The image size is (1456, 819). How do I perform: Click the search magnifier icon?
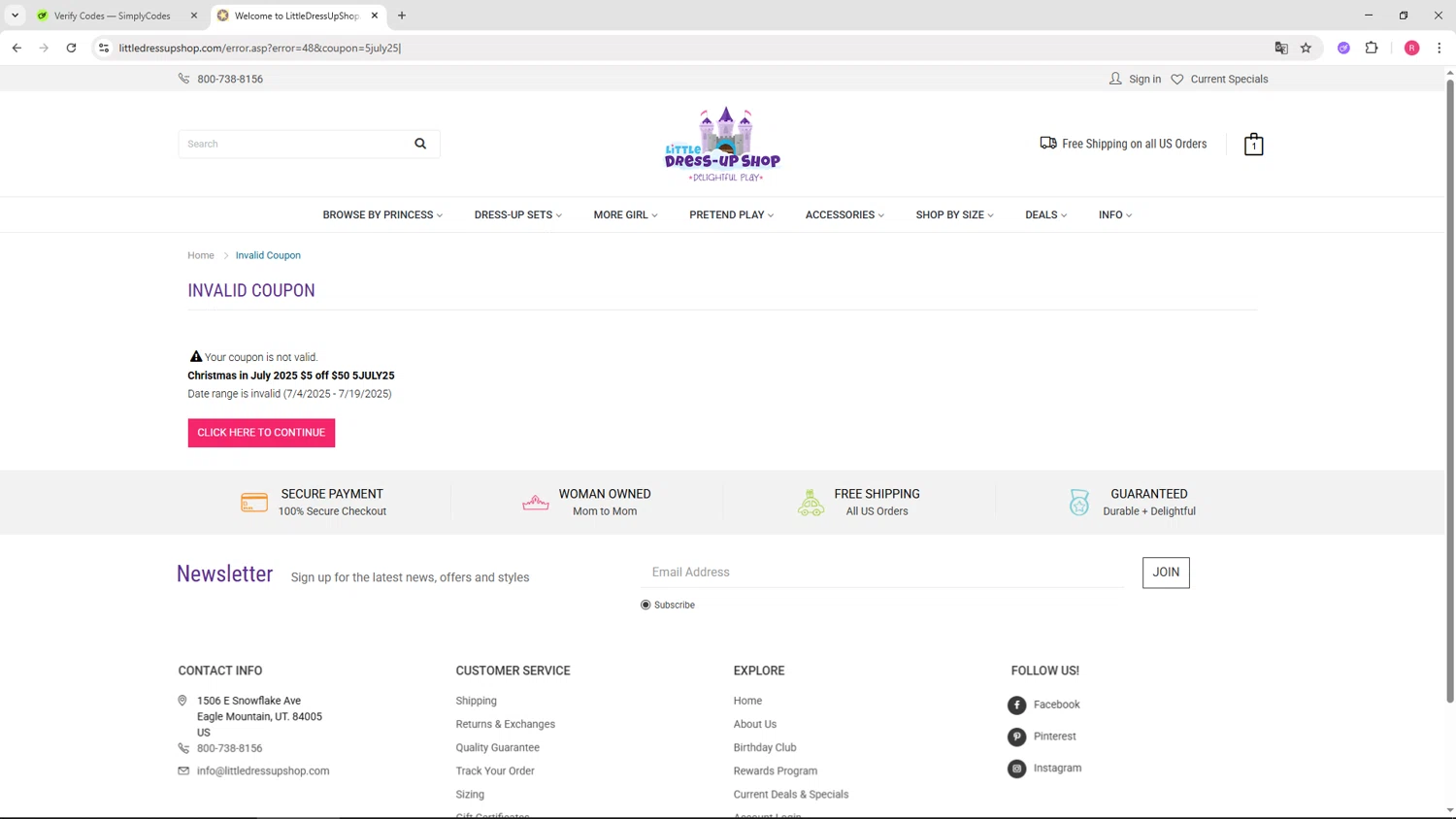coord(420,144)
